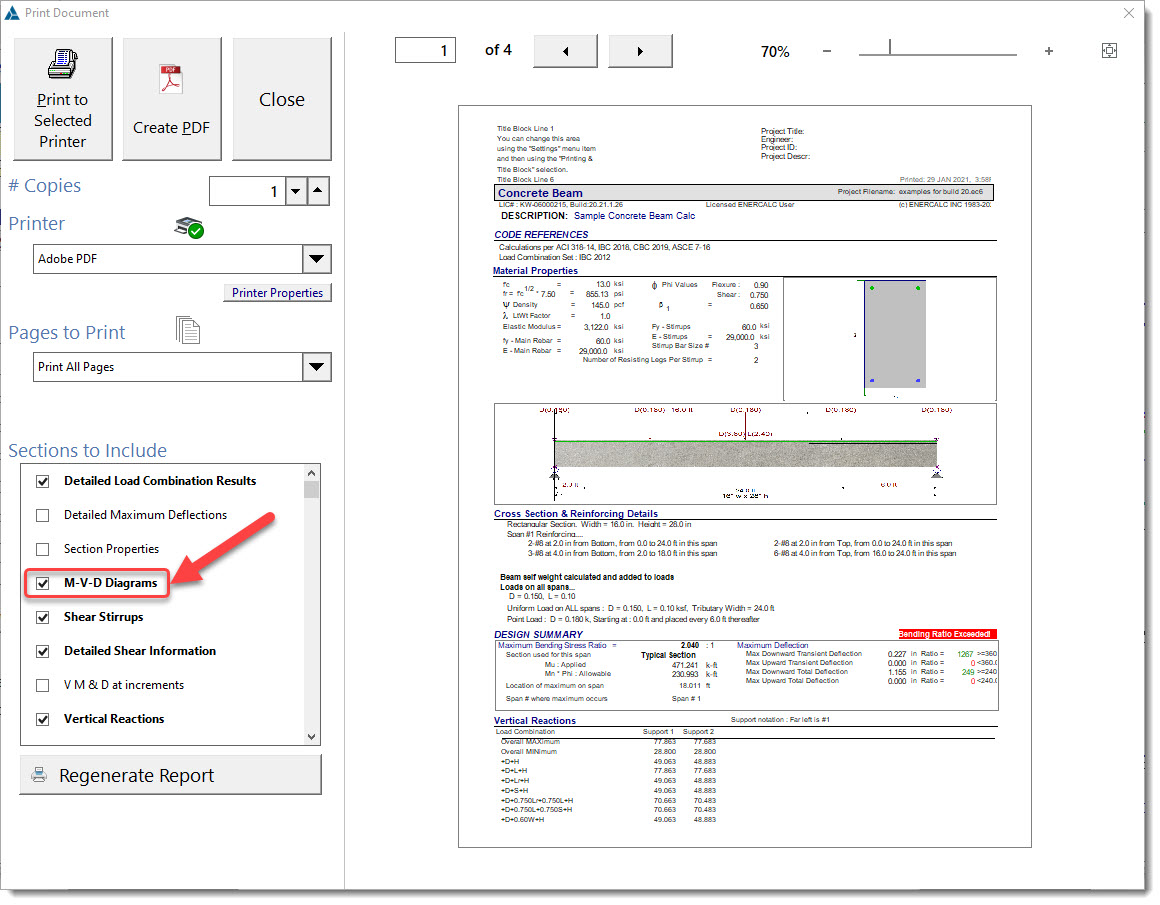Screen dimensions: 1160x905
Task: Open Printer Properties
Action: point(277,293)
